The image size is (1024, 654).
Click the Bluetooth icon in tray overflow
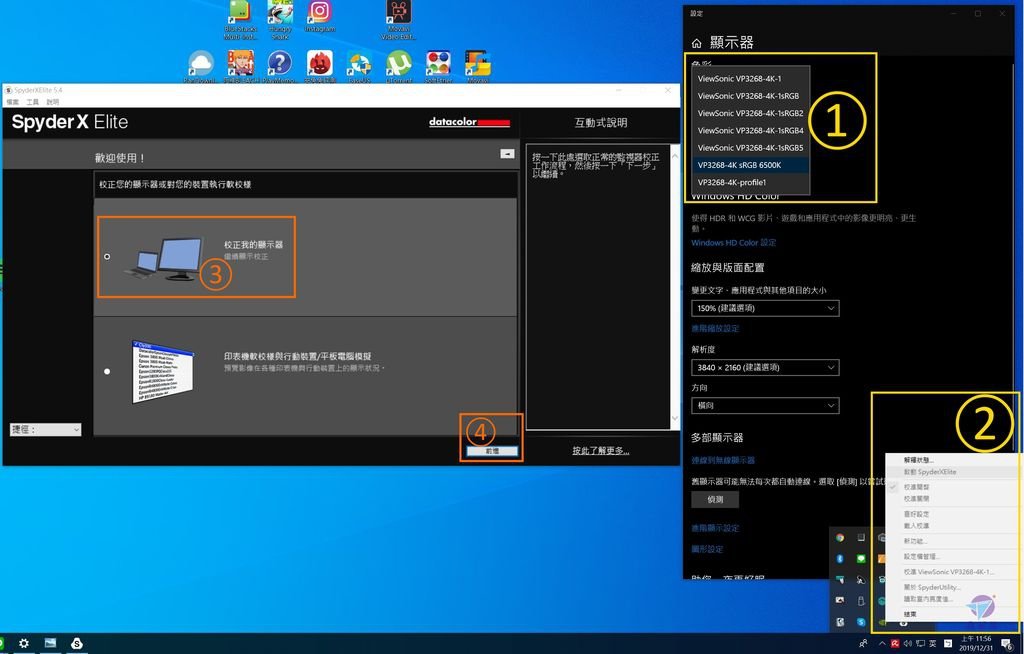pos(840,559)
